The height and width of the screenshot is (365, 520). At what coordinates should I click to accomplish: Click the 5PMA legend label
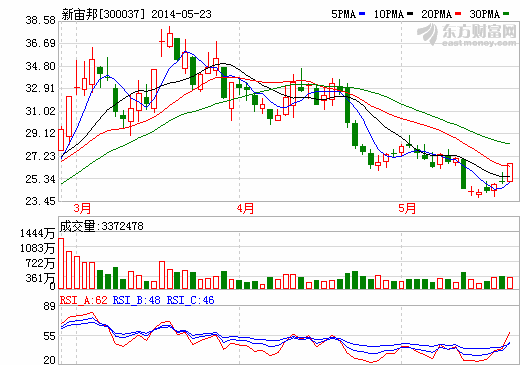tap(343, 14)
